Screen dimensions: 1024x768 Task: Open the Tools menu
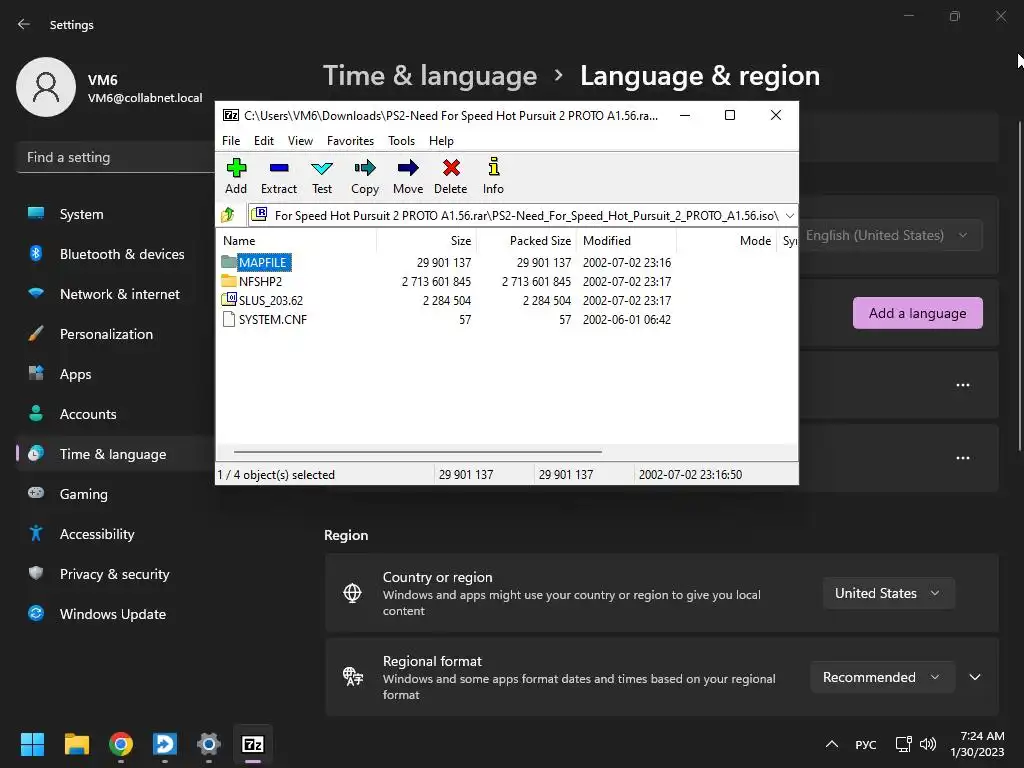(x=402, y=140)
